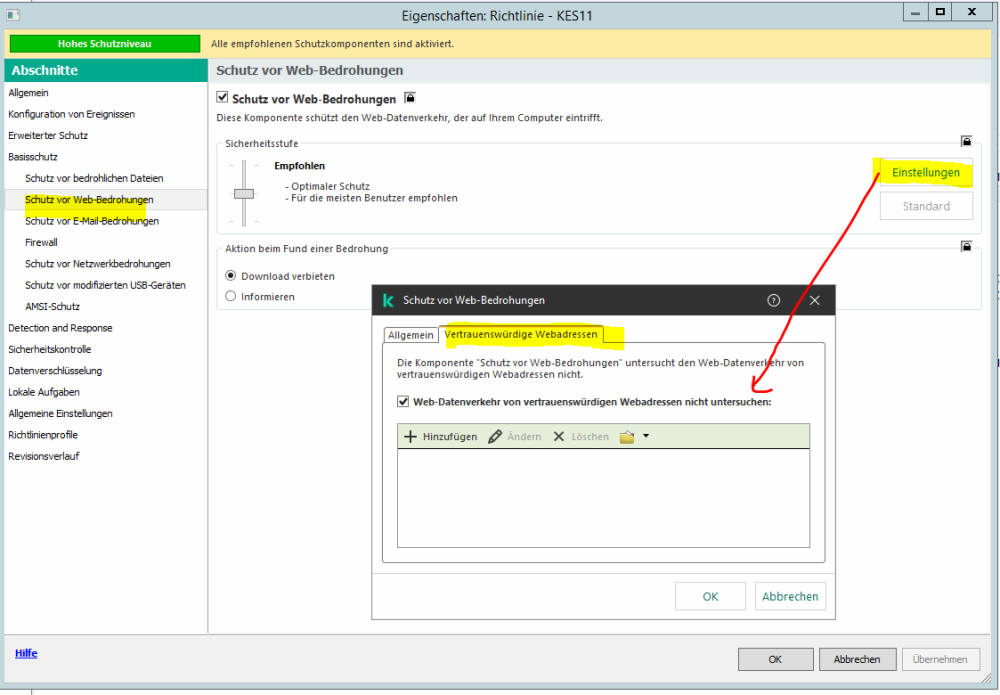Toggle lock icon of Aktion beim Fund group
This screenshot has width=1000, height=695.
click(966, 246)
